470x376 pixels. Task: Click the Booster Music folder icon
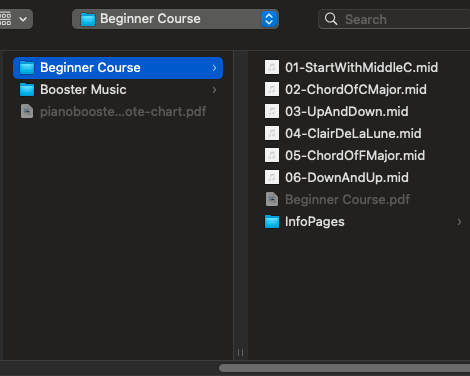coord(27,90)
